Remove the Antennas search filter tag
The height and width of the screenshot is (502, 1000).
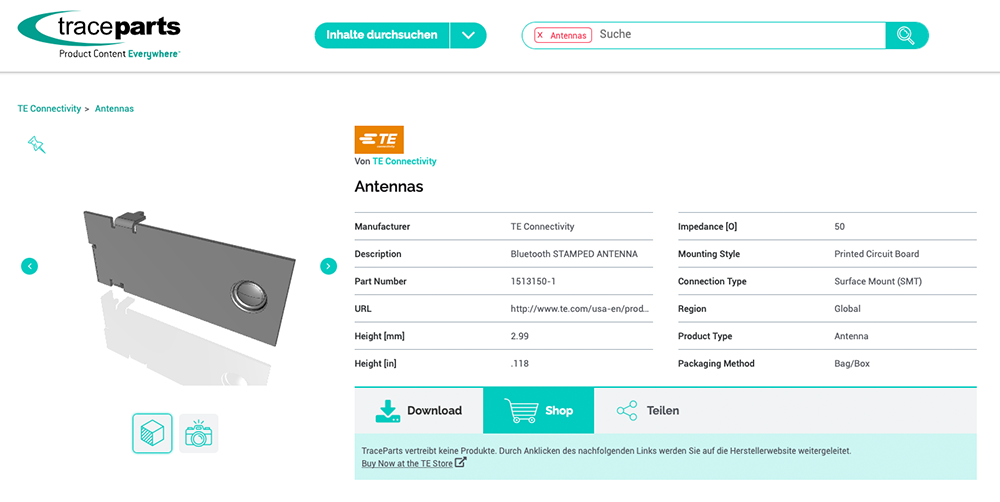pyautogui.click(x=540, y=35)
